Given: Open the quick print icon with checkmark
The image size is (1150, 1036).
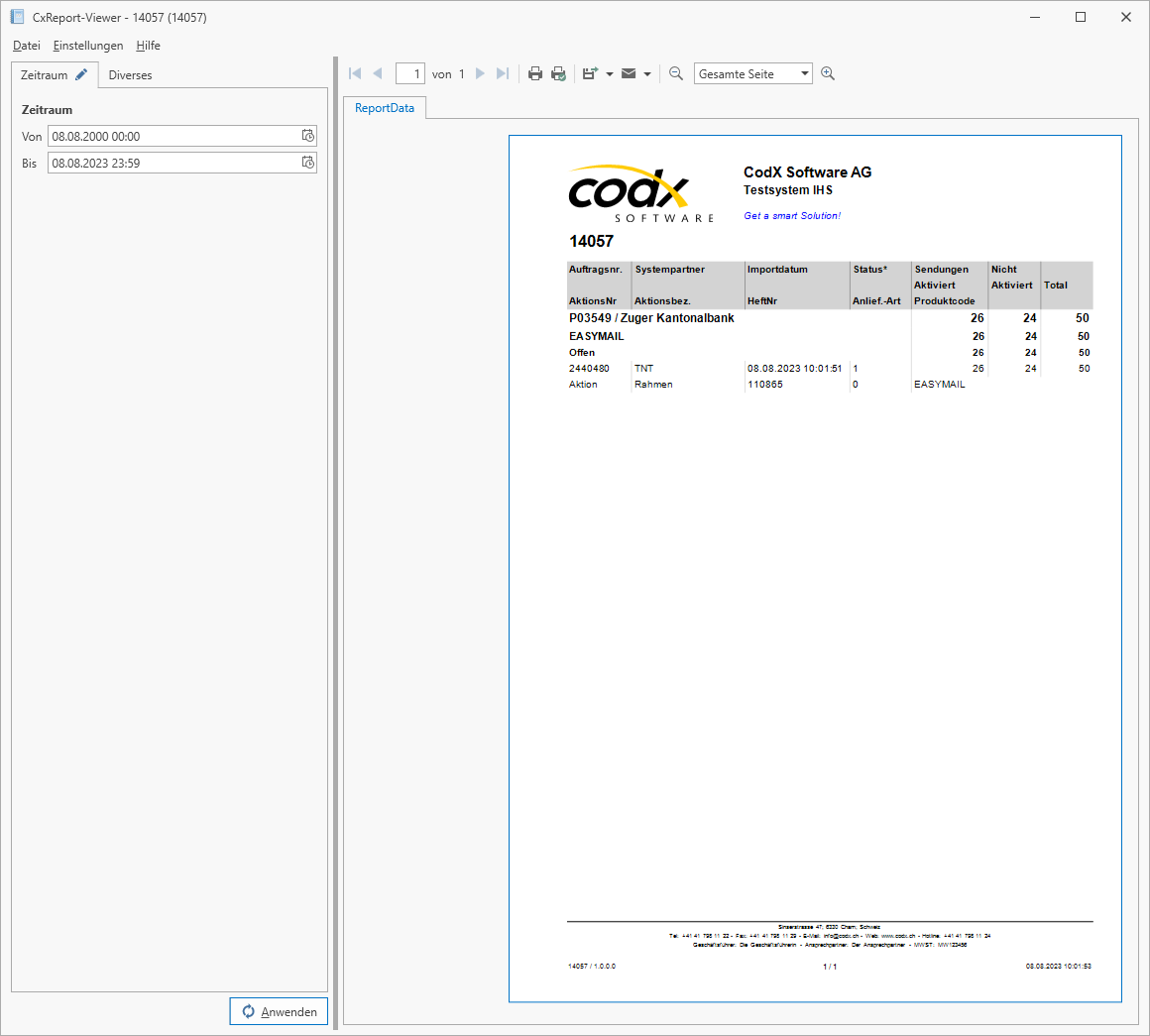Looking at the screenshot, I should tap(558, 72).
